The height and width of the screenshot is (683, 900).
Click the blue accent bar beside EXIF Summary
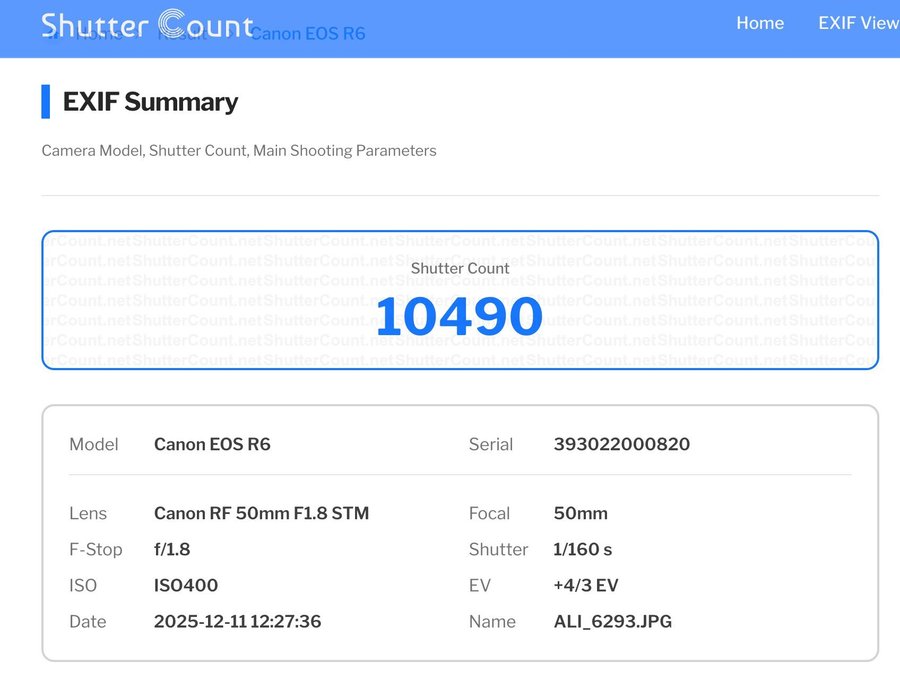pyautogui.click(x=45, y=101)
